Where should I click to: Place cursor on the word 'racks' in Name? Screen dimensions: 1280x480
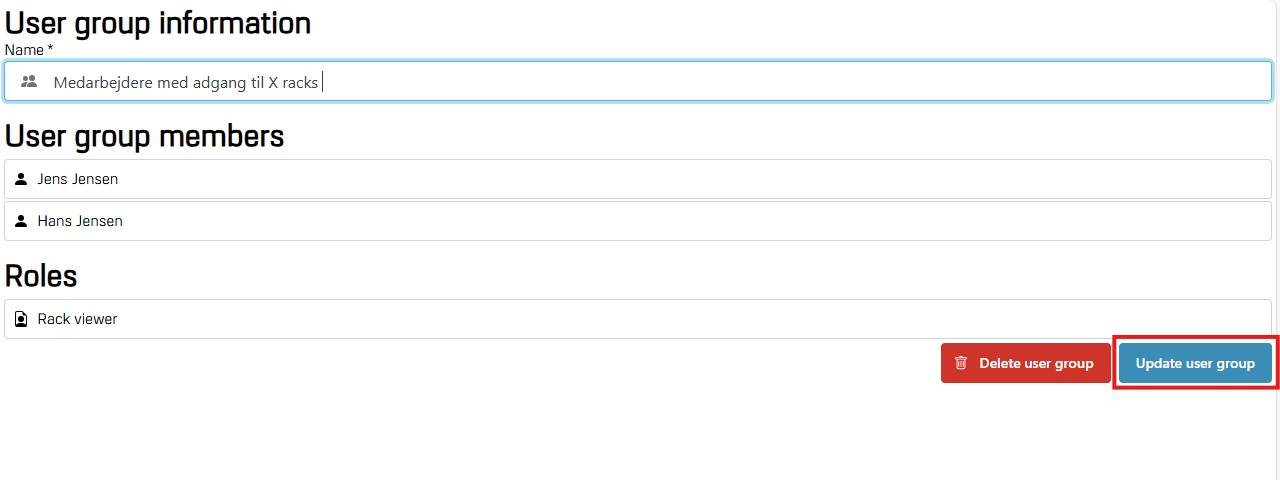tap(300, 83)
